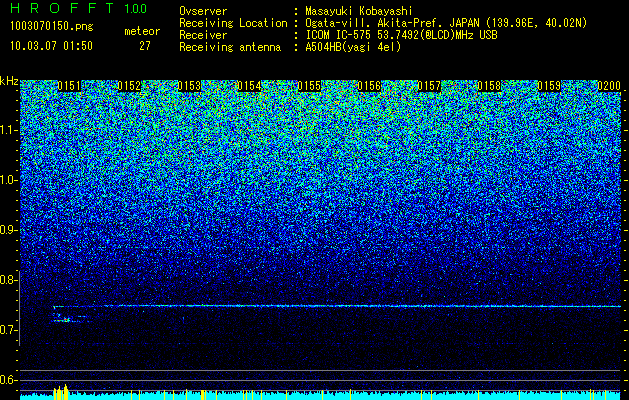Click the 'Ovserver' field label
629x400 pixels.
pyautogui.click(x=203, y=11)
